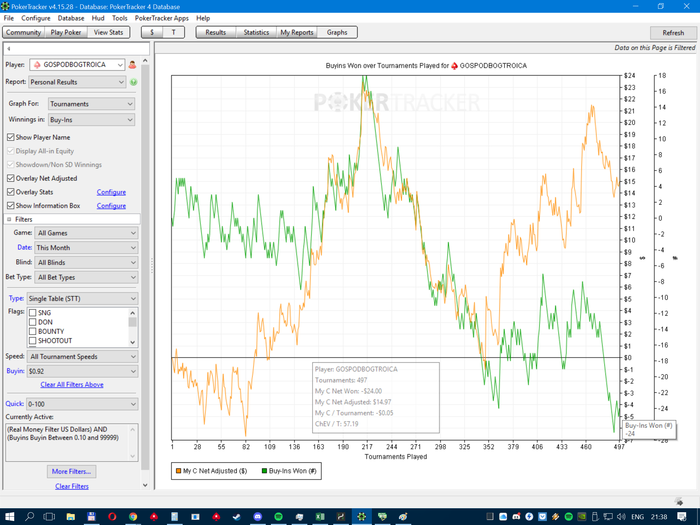Click Configure link beside Overlay Stats
Screen dimensions: 700x525
[x=111, y=192]
